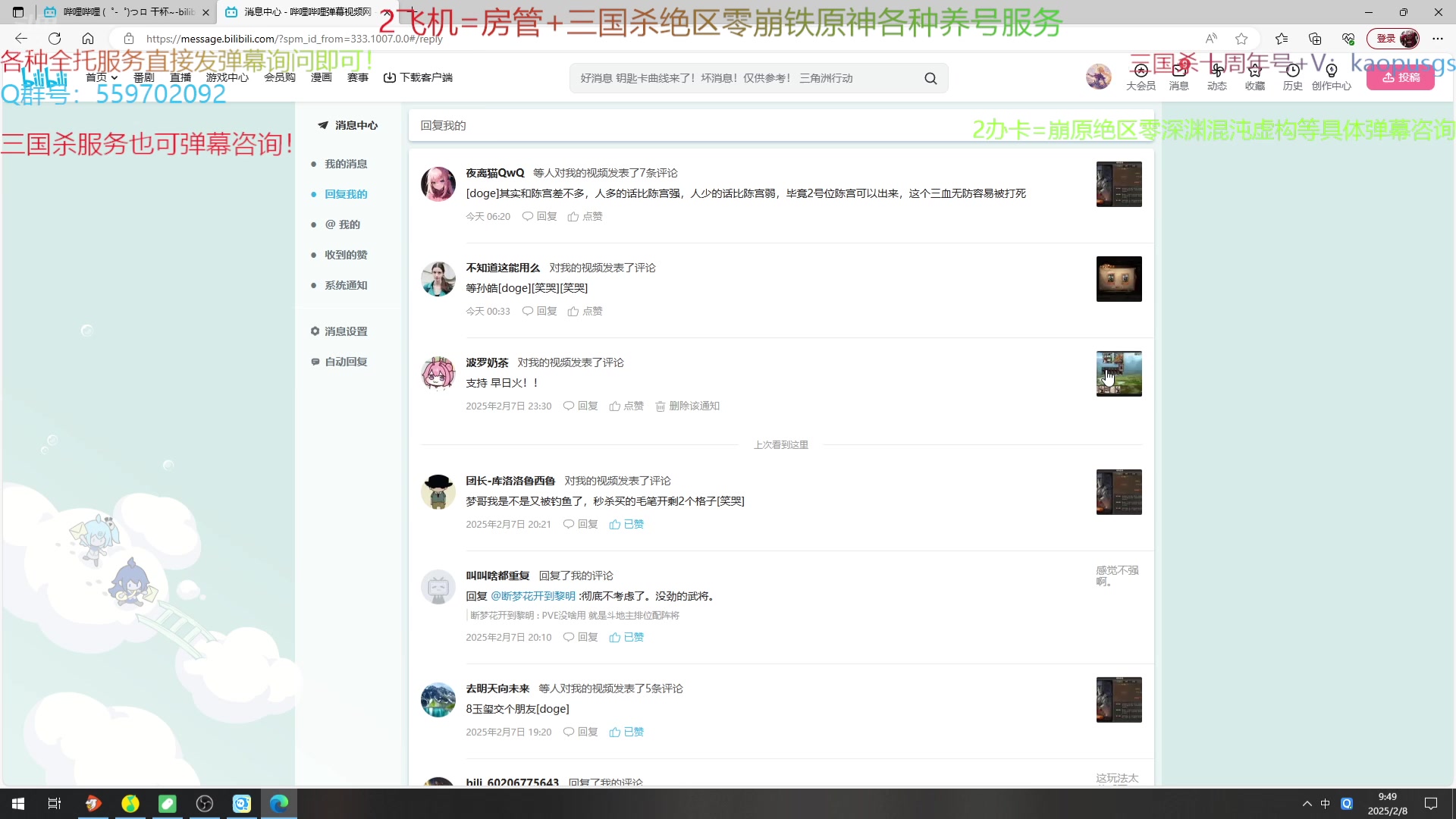Unlike 叫叫啥都重复's comment 已赞
The image size is (1456, 819).
626,638
